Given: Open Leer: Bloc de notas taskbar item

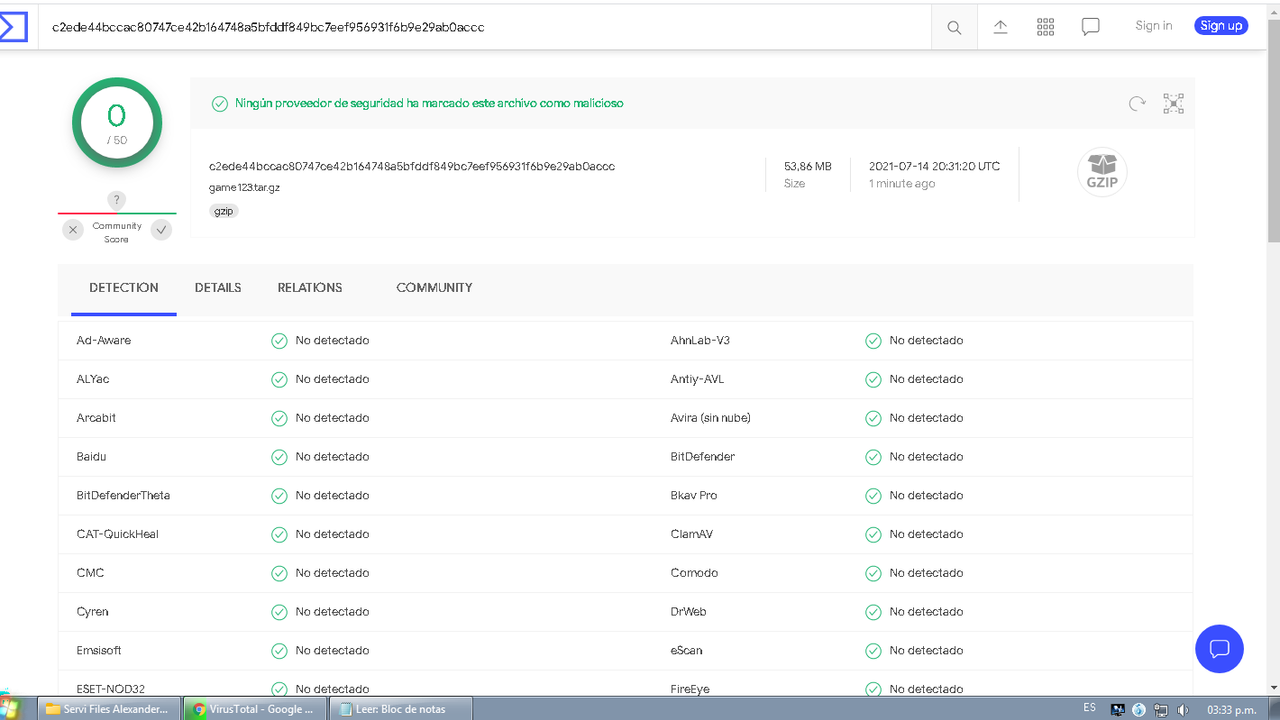Looking at the screenshot, I should click(x=401, y=709).
